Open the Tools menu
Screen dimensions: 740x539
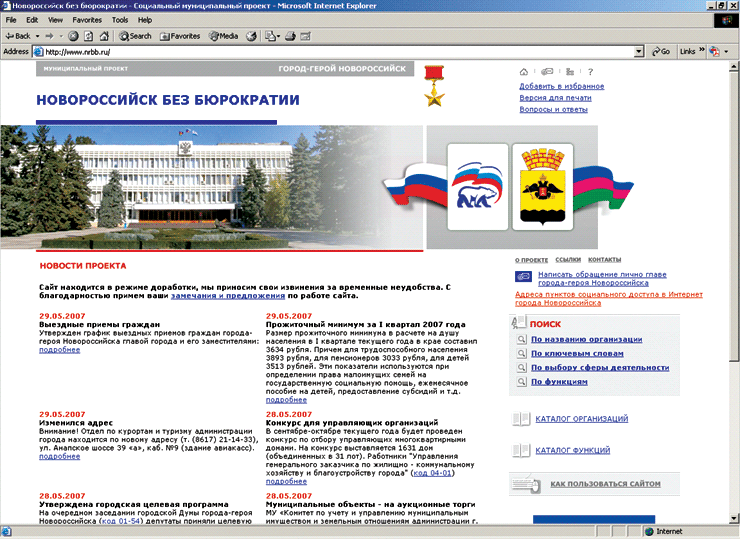coord(120,20)
